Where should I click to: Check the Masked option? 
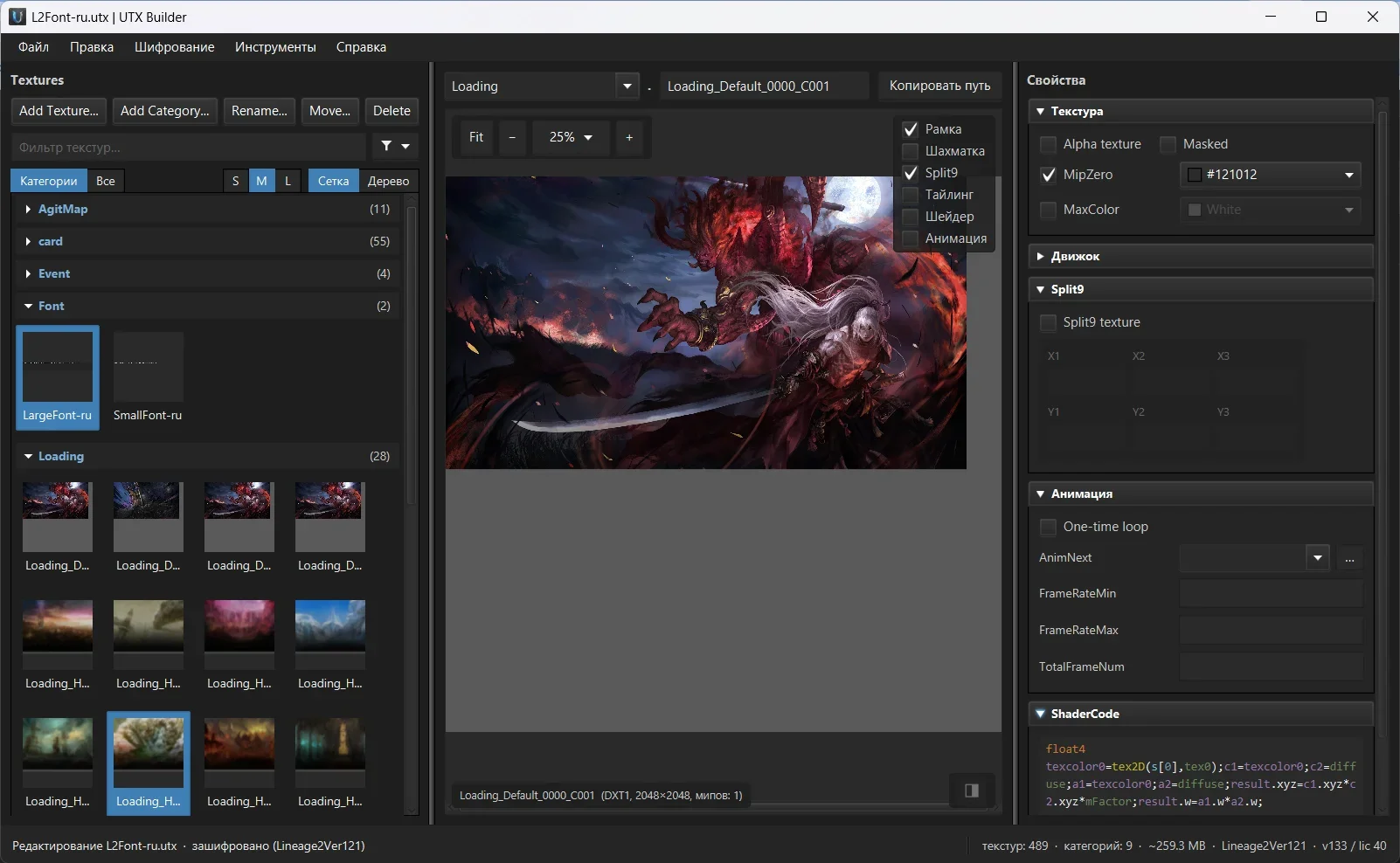point(1168,144)
